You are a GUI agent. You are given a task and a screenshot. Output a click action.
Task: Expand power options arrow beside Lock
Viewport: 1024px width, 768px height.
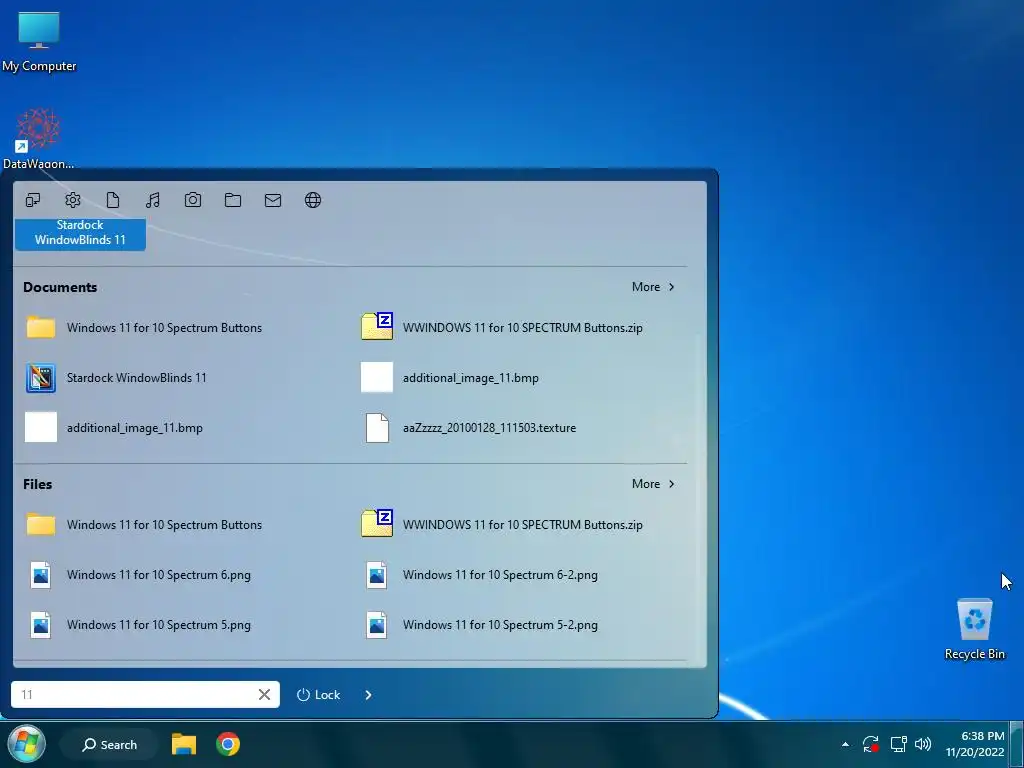click(x=368, y=695)
